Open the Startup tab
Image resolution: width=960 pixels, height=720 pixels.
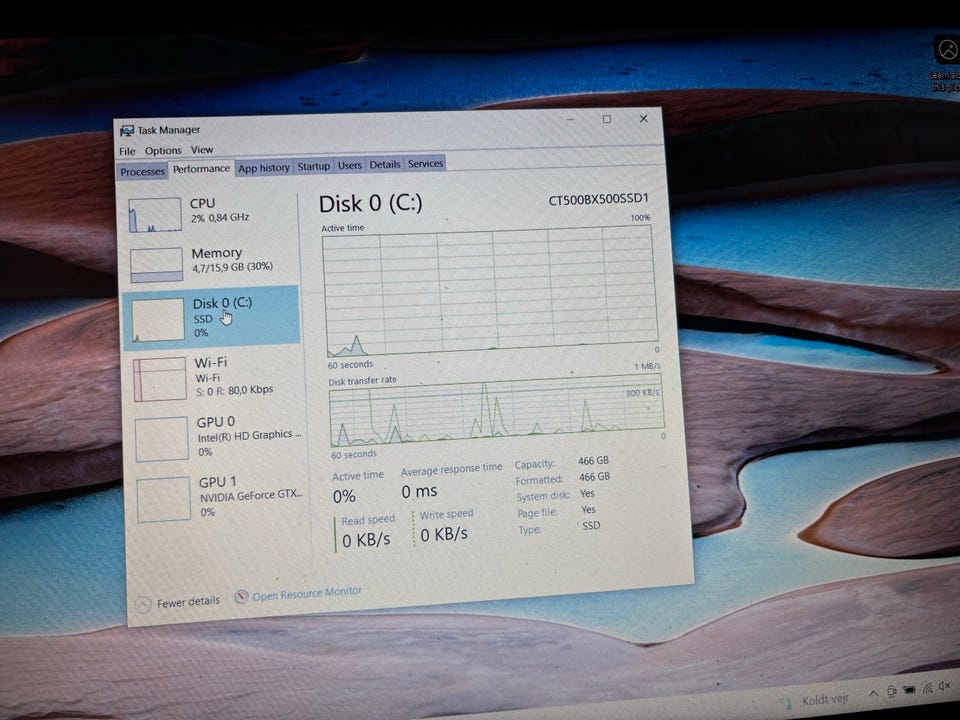313,167
